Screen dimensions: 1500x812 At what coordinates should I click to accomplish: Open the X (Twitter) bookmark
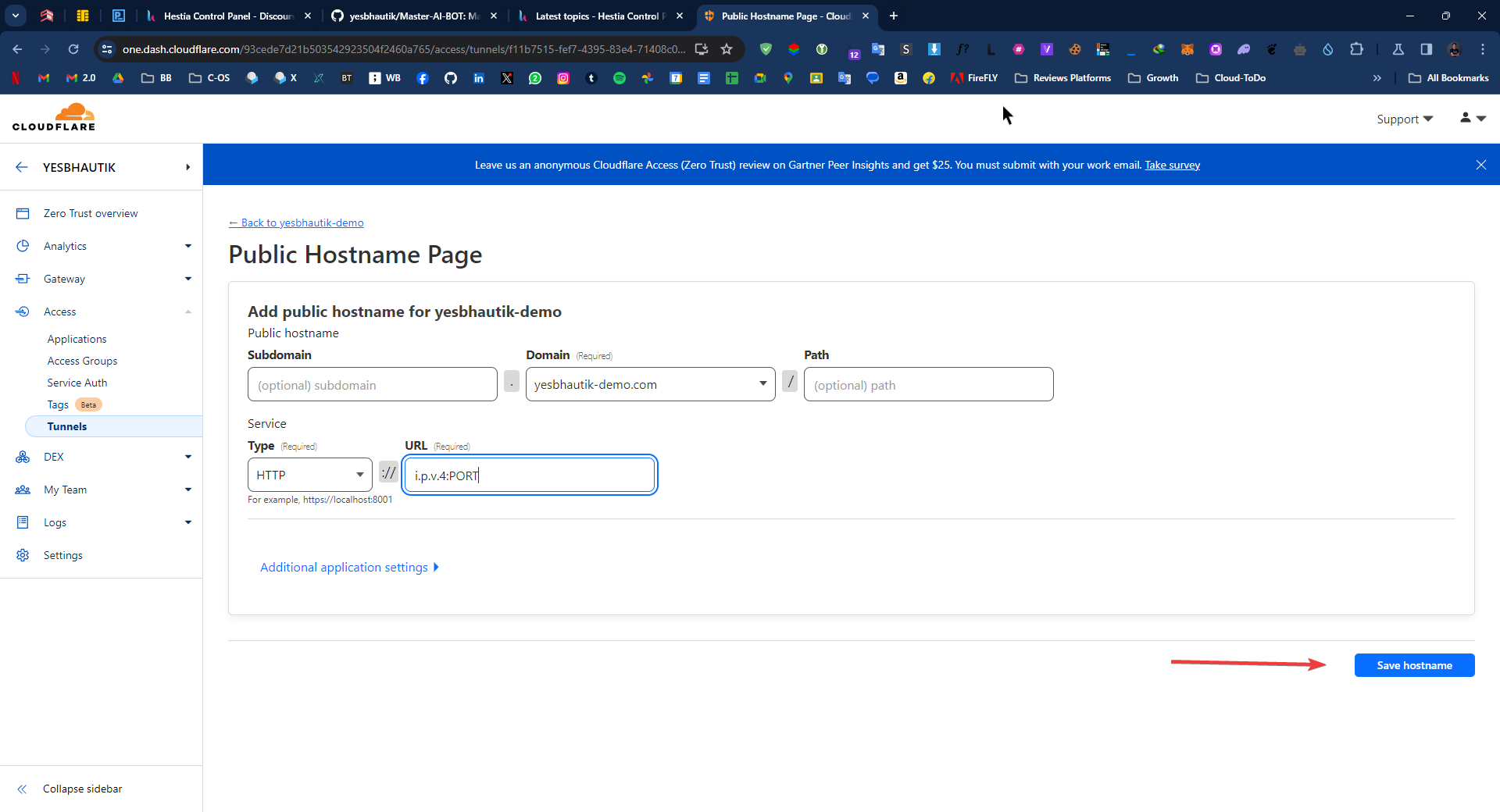click(x=507, y=78)
